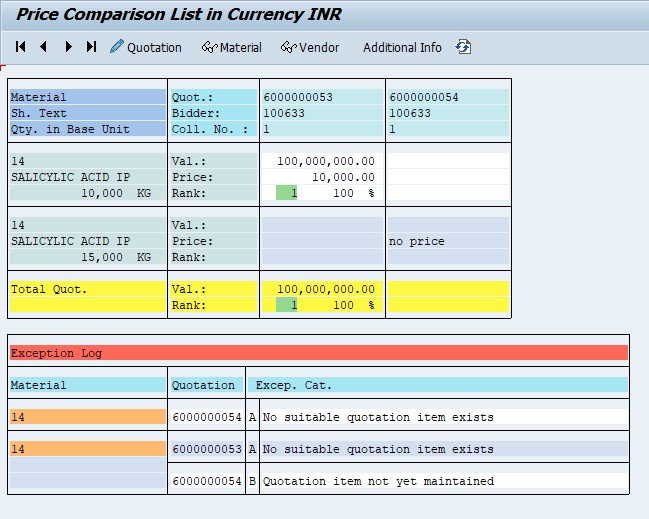Click the price value 10,000.00

343,177
